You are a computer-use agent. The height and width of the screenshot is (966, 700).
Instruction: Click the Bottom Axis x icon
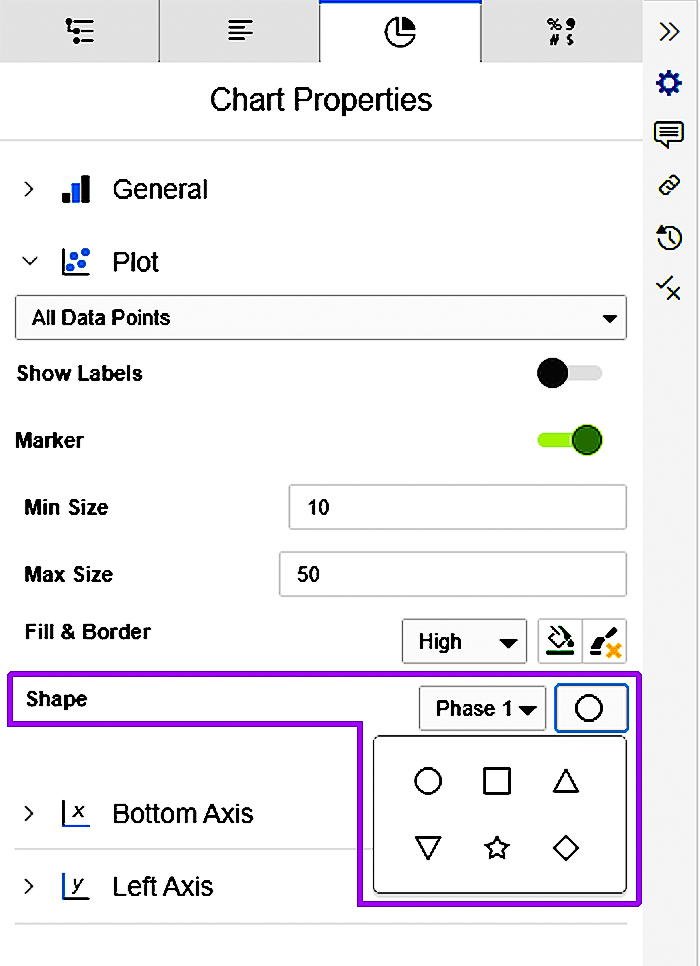click(x=76, y=813)
